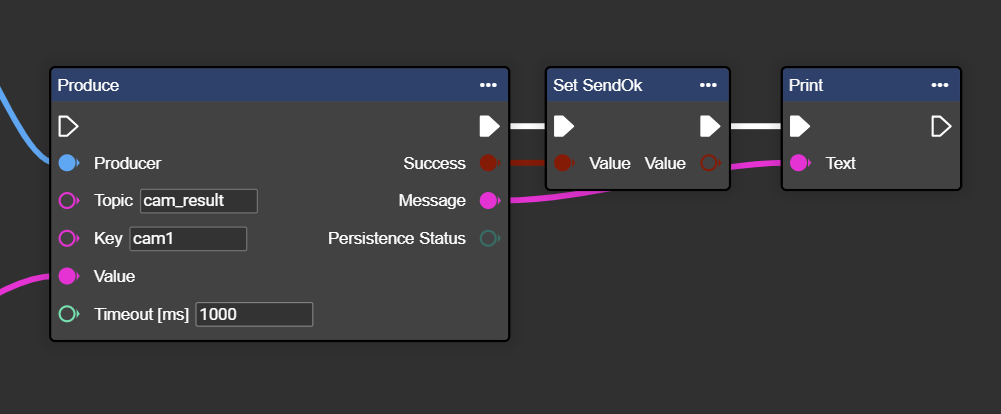
Task: Click the pink Value input pin on Produce
Action: point(68,276)
